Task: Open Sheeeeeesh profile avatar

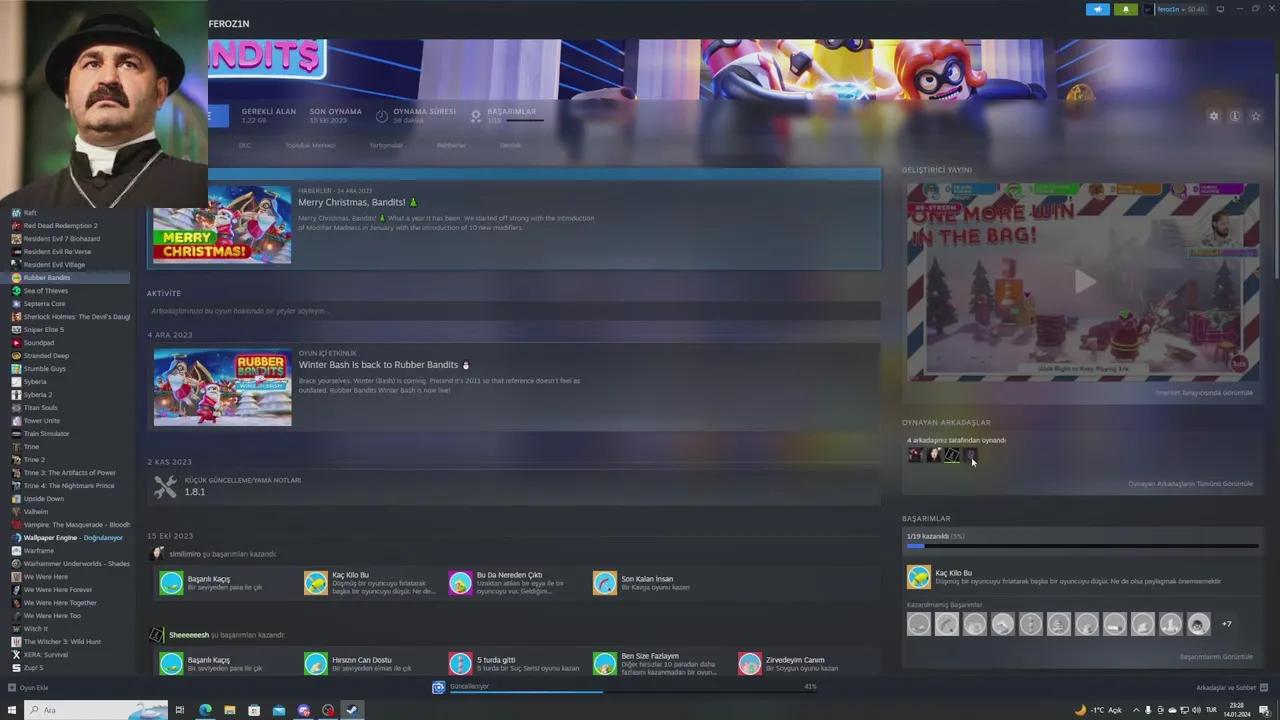Action: [x=157, y=634]
